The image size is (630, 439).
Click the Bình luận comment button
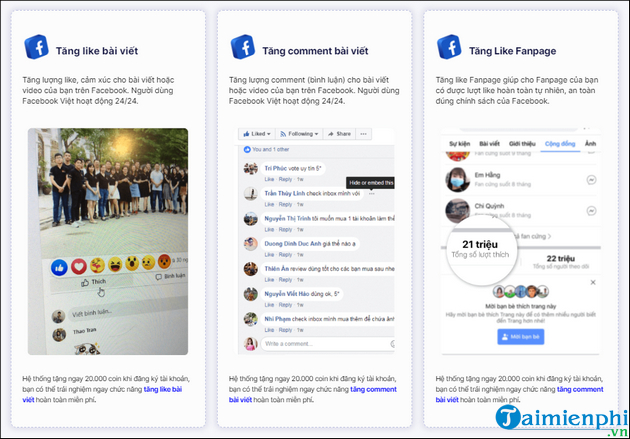click(170, 276)
